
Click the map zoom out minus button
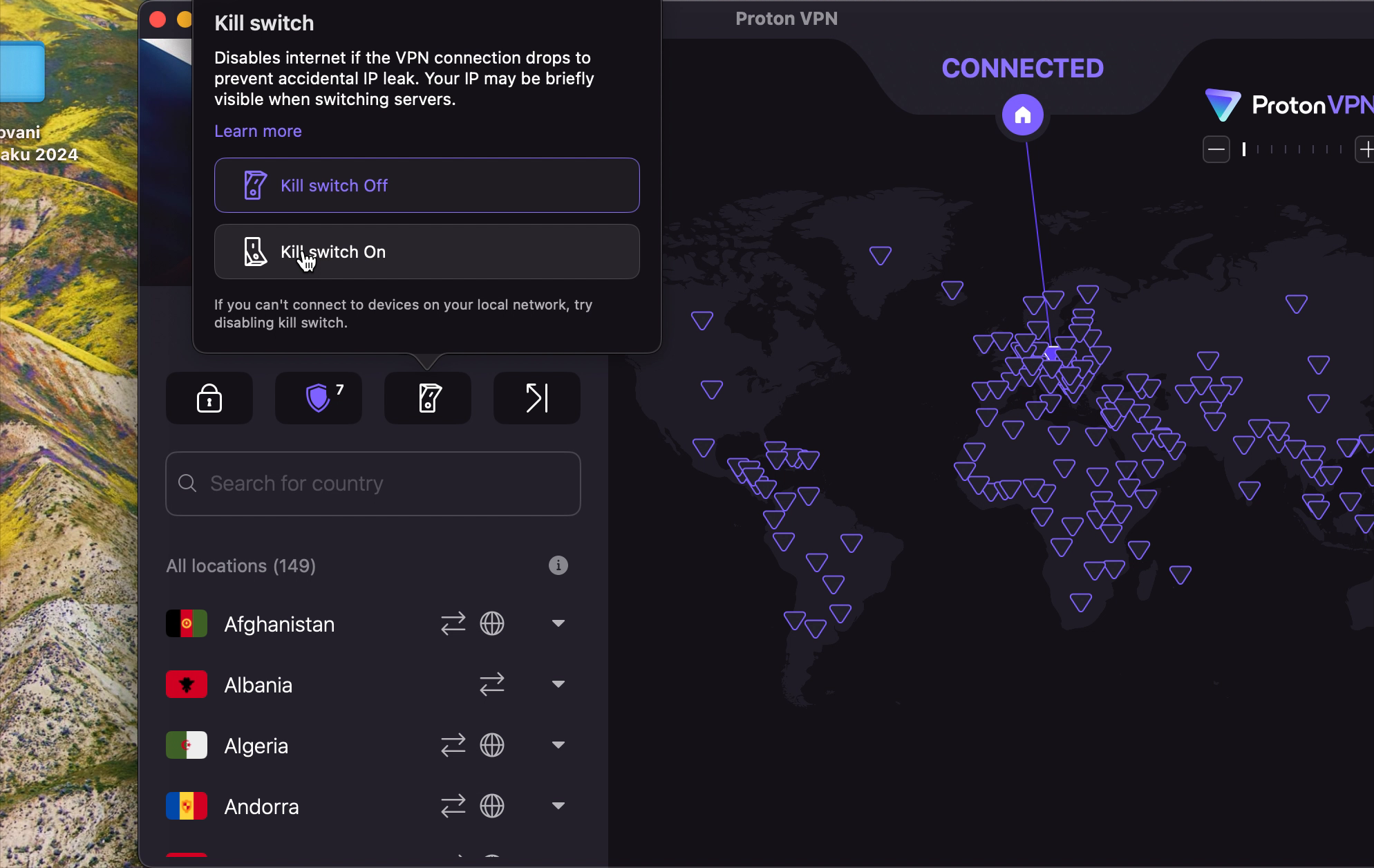click(x=1216, y=149)
